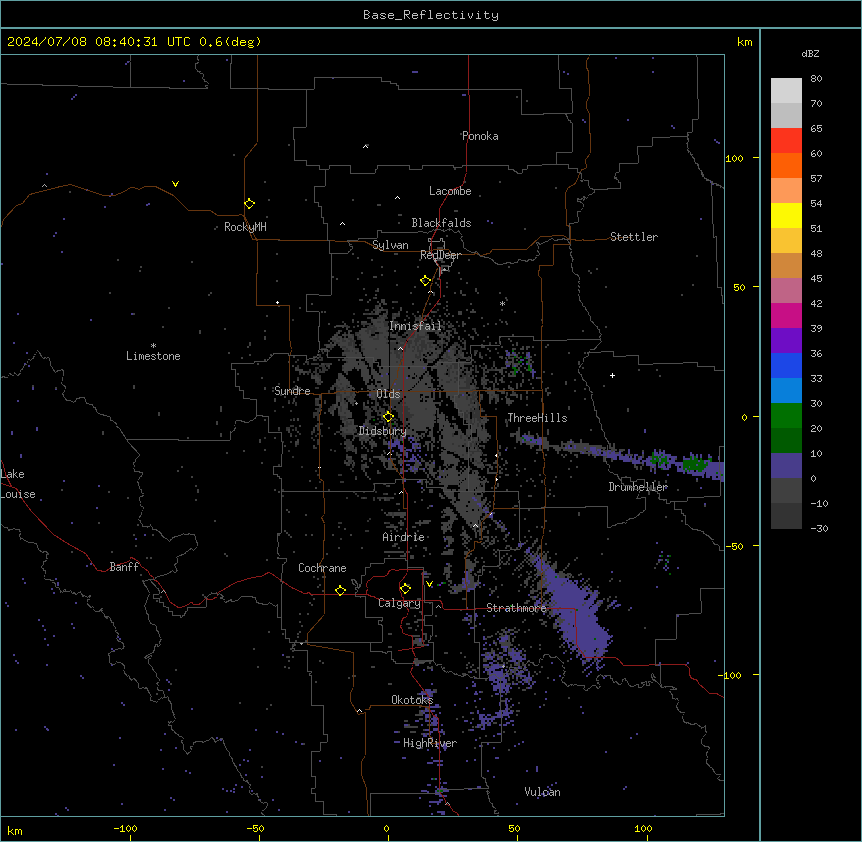This screenshot has height=842, width=862.
Task: Pick the purple 10 dBZ color swatch
Action: click(x=786, y=466)
